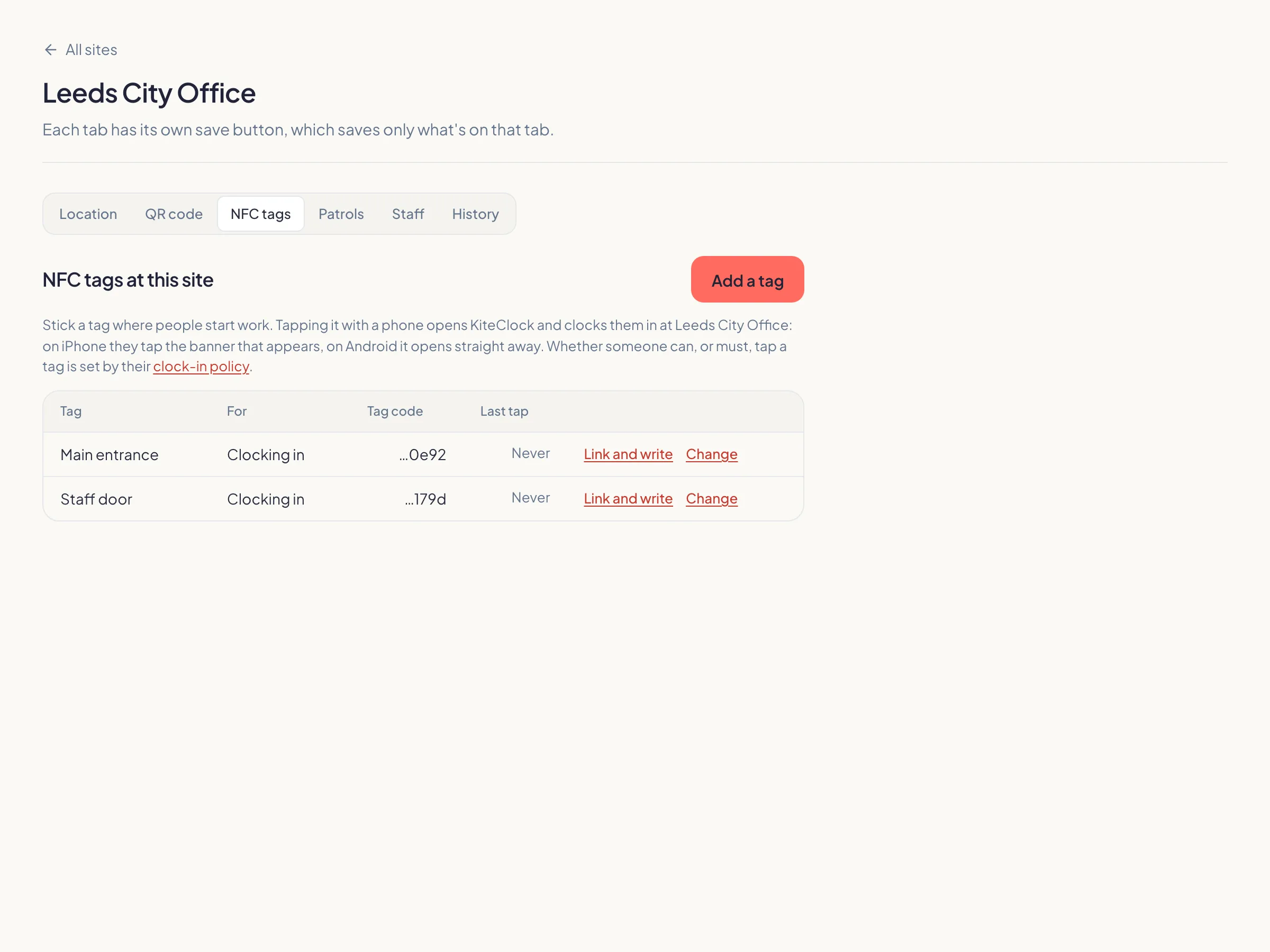The height and width of the screenshot is (952, 1270).
Task: Click the Last tap column header
Action: pos(504,411)
